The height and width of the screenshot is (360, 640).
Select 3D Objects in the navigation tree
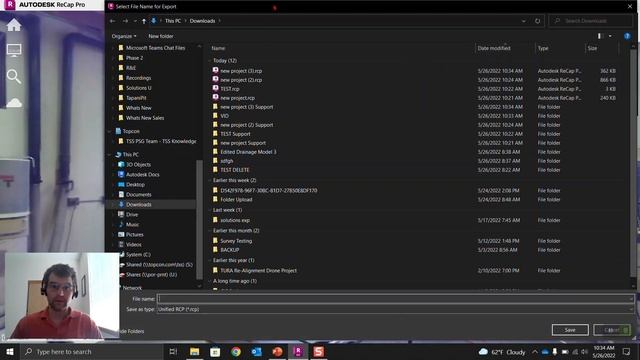coord(138,164)
